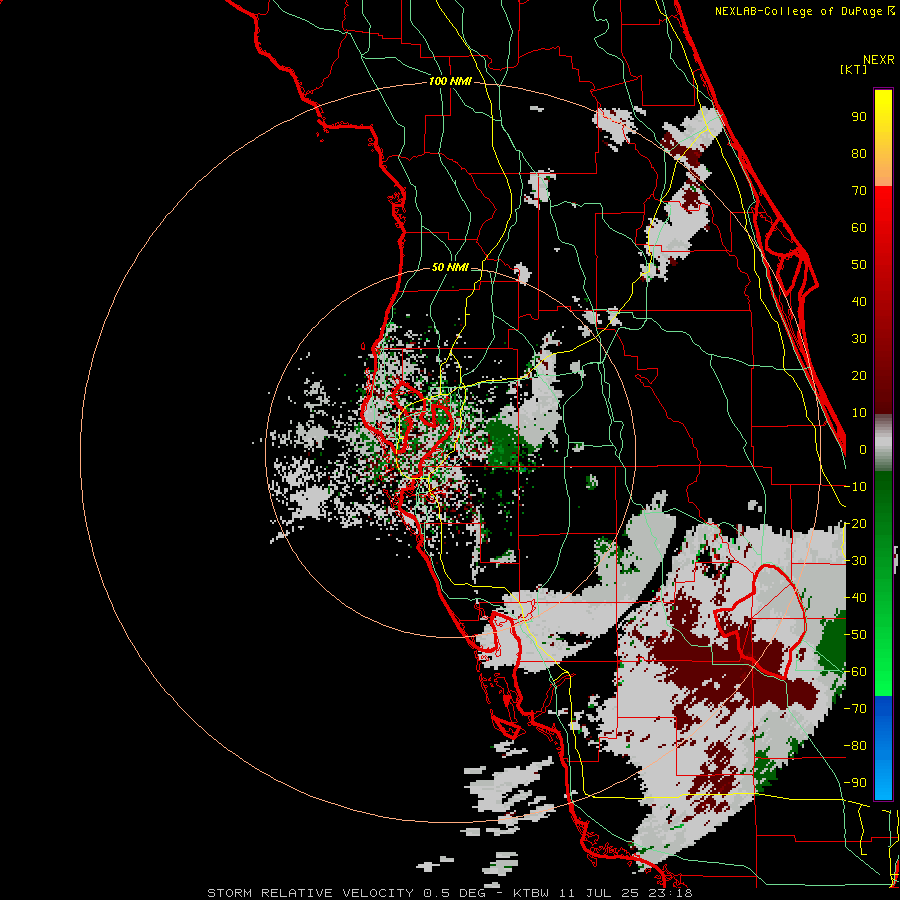Click the positive 30 knot scale label
Screen dimensions: 900x900
coord(859,339)
